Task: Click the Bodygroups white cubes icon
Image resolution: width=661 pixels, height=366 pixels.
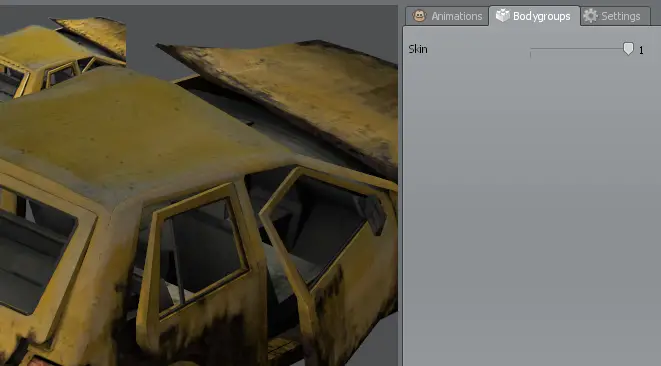Action: coord(502,15)
